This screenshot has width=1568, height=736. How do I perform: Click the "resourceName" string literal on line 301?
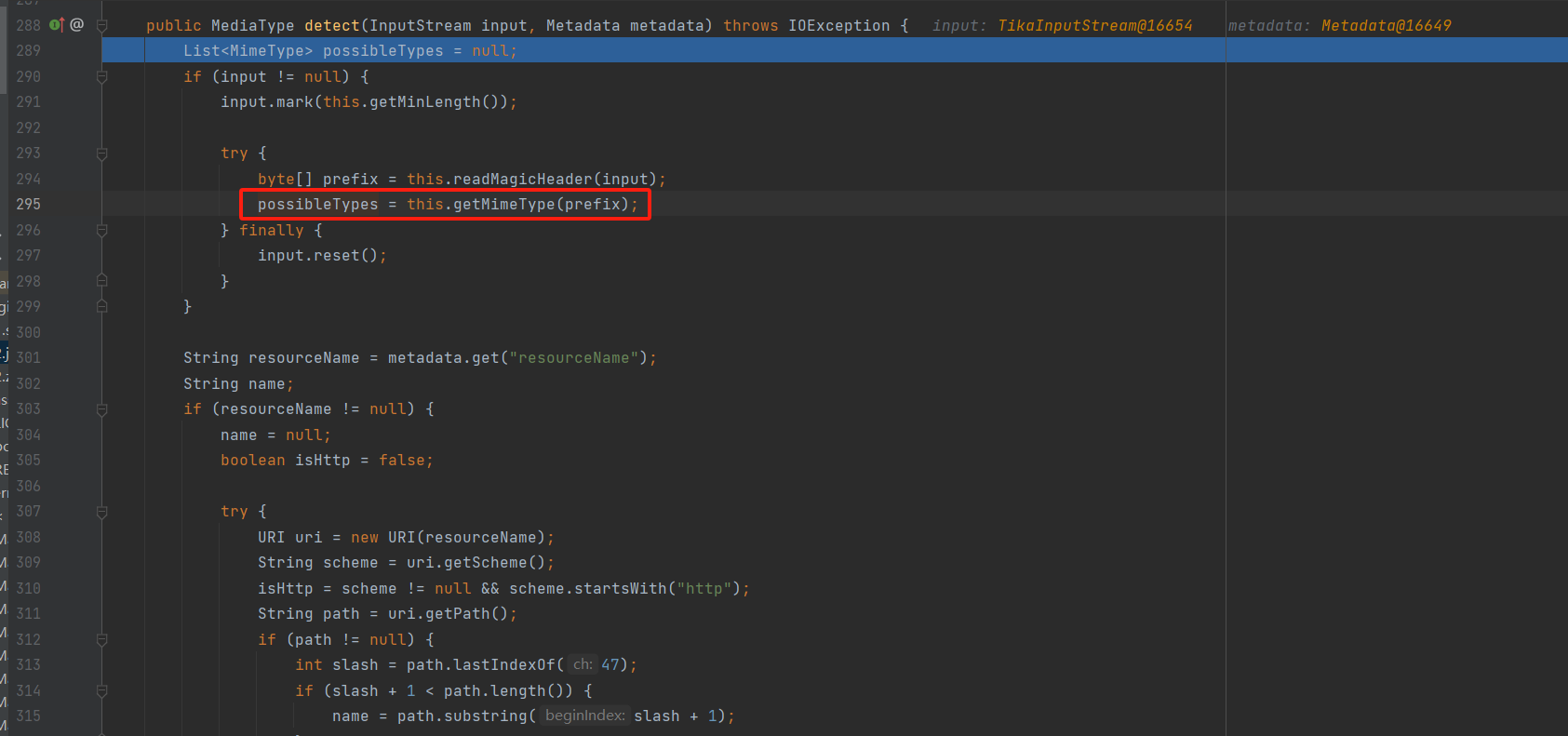[574, 357]
